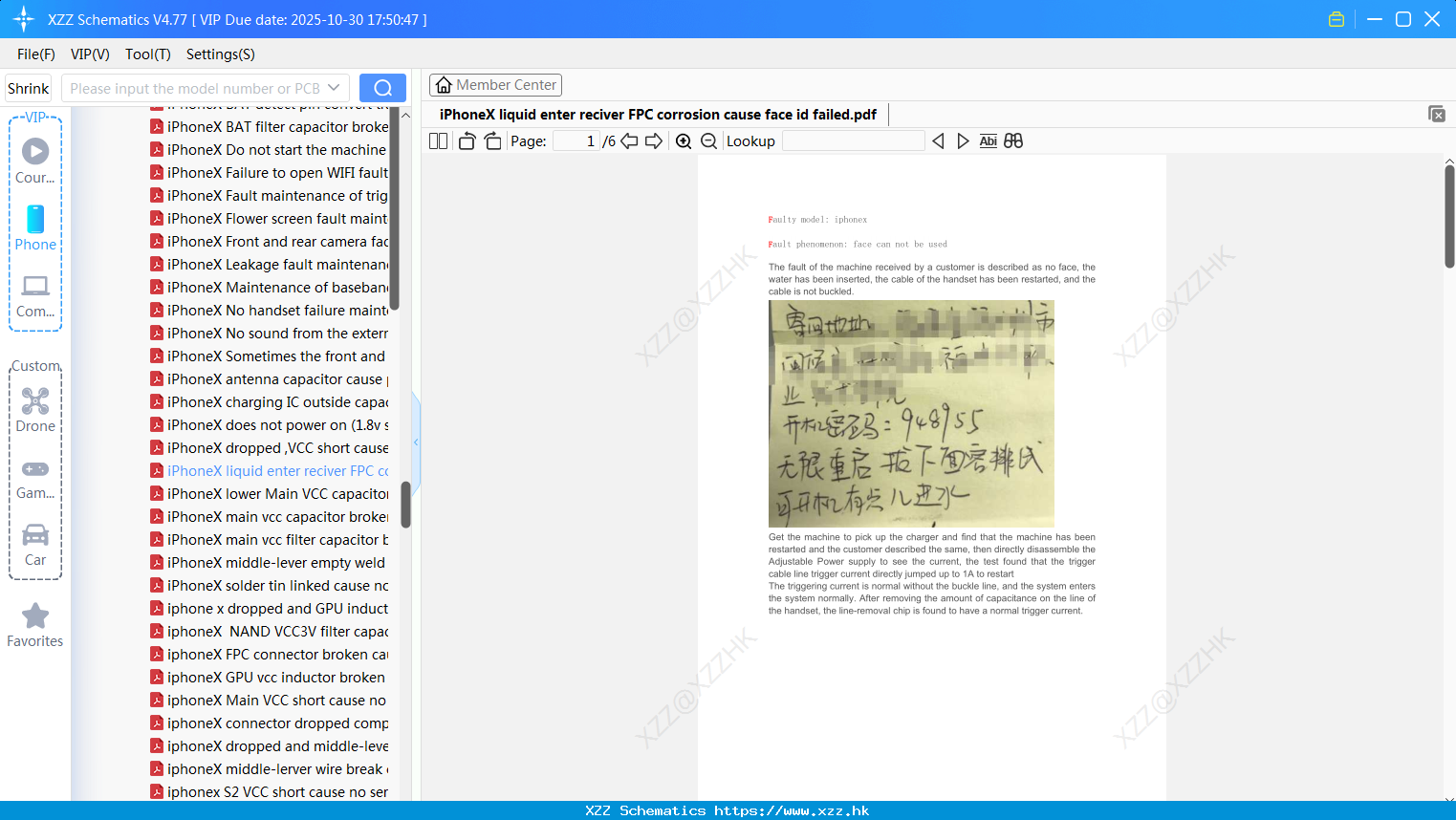Select the iPhoneX liquid enter reciver PDF tab

[x=658, y=114]
